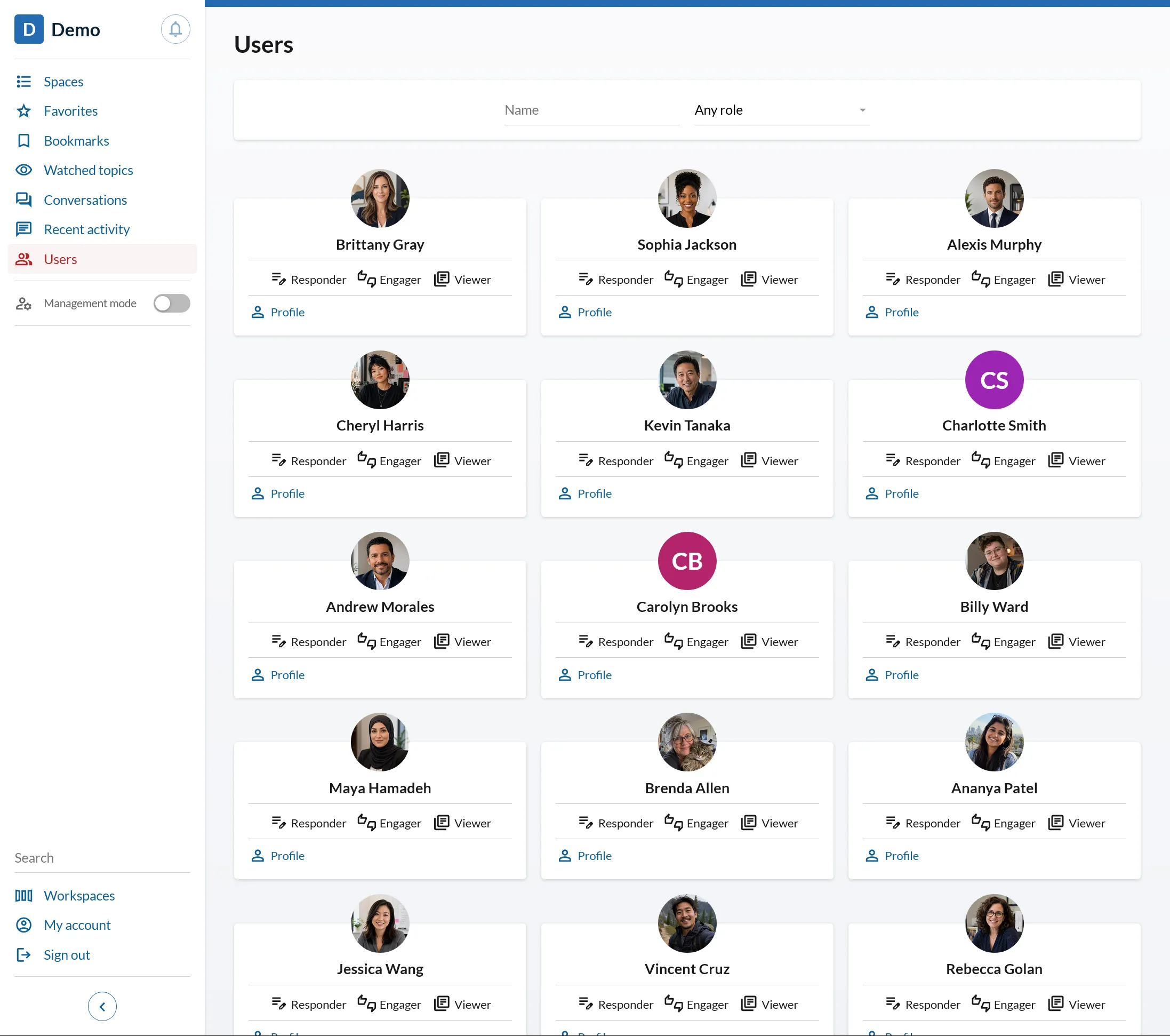Open Bookmarks menu item
This screenshot has height=1036, width=1170.
pyautogui.click(x=76, y=140)
